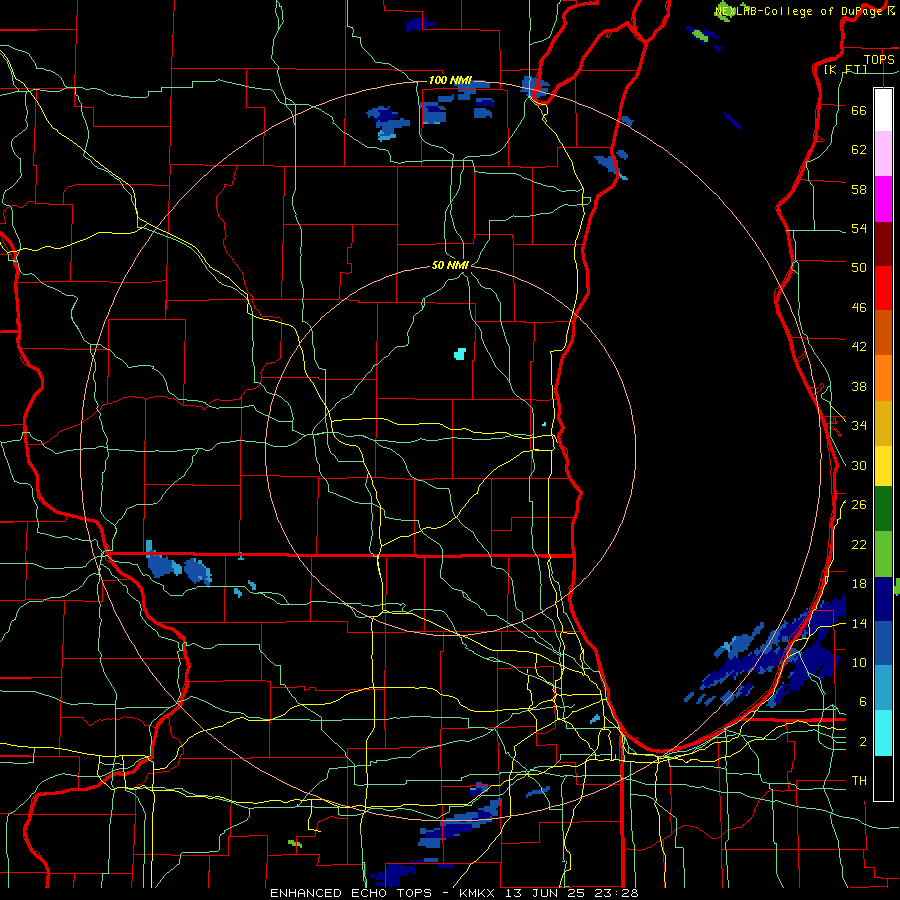Screen dimensions: 900x900
Task: Click the legend value "14"
Action: click(859, 623)
